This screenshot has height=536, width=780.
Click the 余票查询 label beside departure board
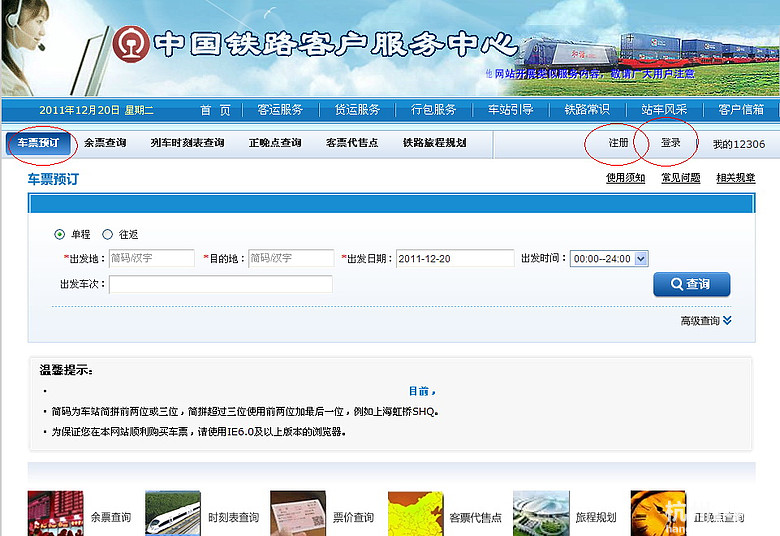tap(110, 518)
